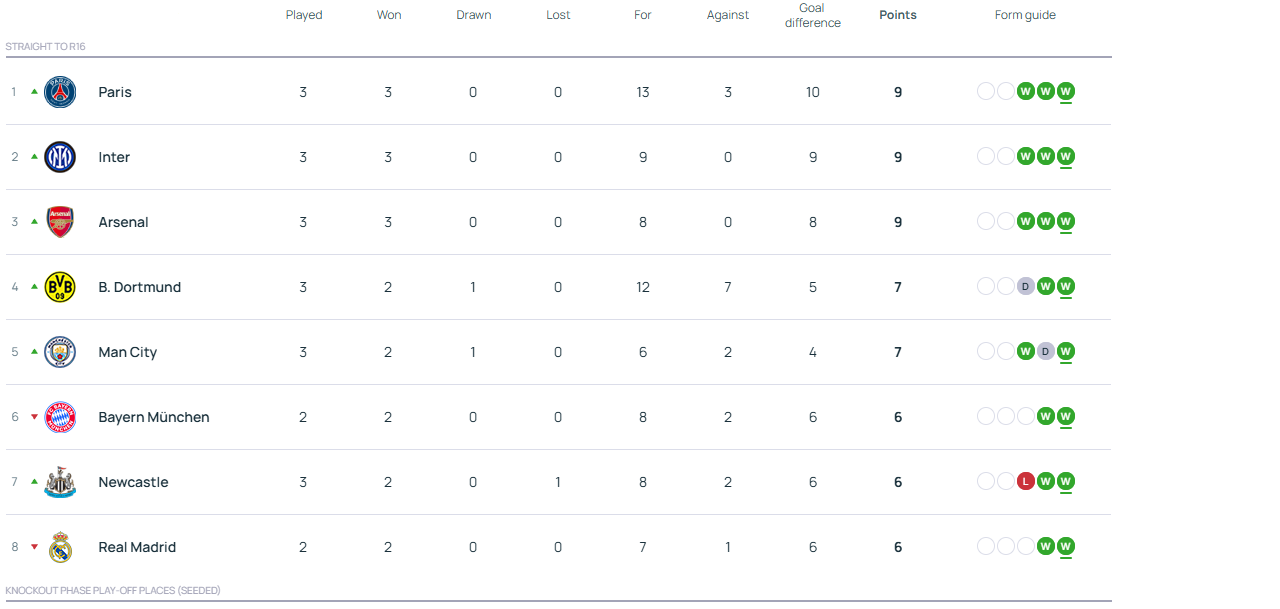Select the Real Madrid crest
The image size is (1280, 609).
pyautogui.click(x=60, y=547)
